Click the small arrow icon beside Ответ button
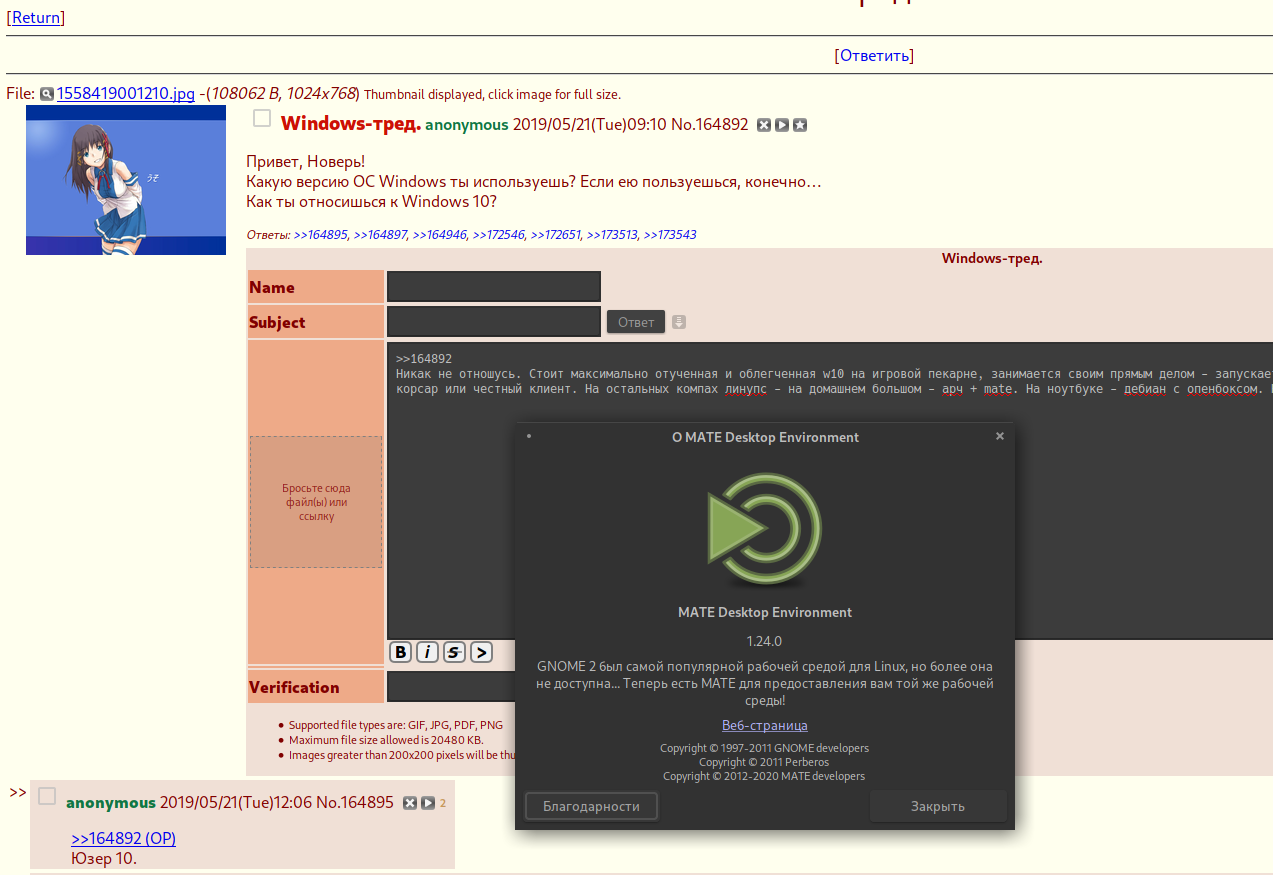 679,322
